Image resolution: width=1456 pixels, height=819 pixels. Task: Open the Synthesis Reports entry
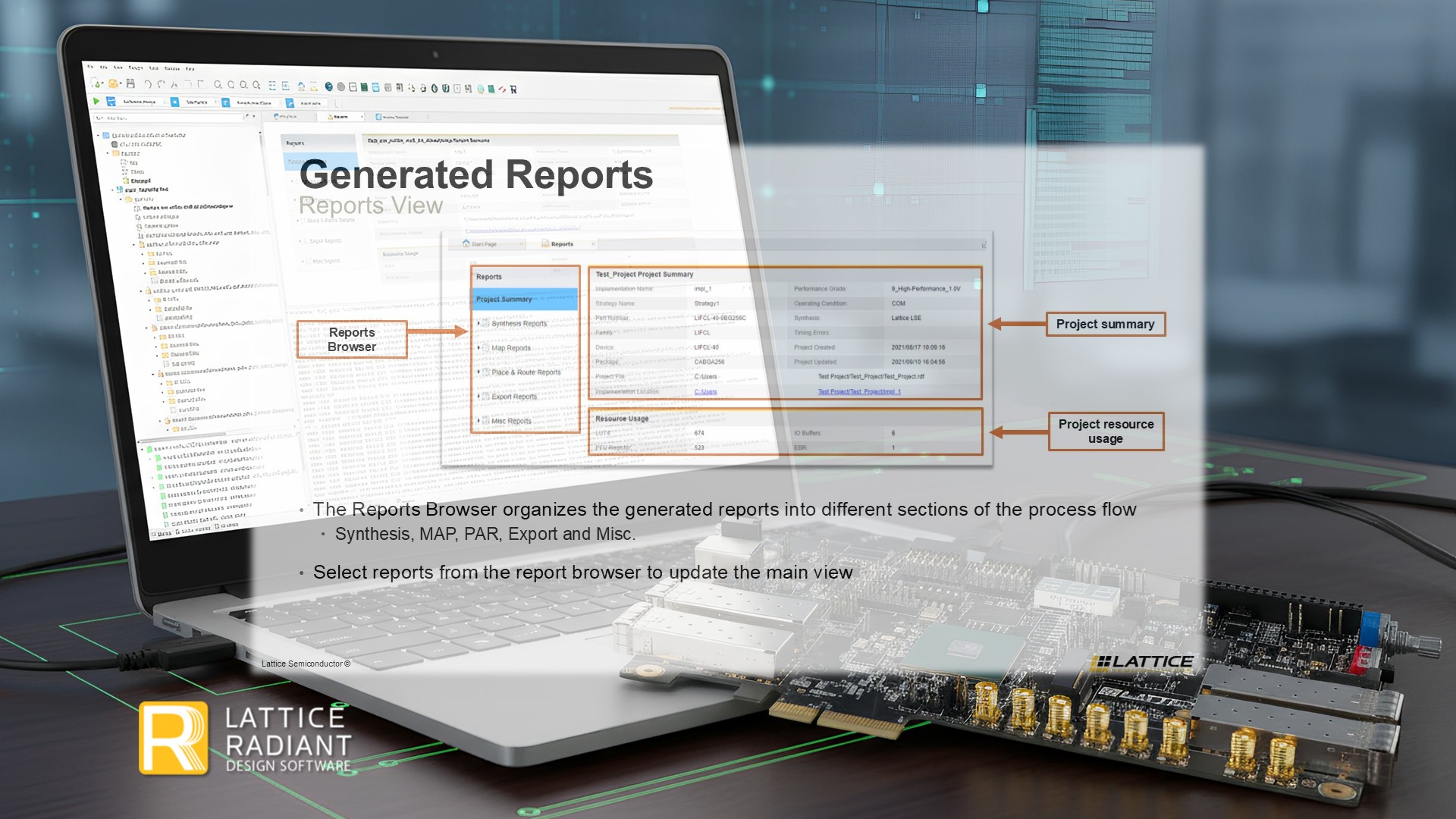519,324
